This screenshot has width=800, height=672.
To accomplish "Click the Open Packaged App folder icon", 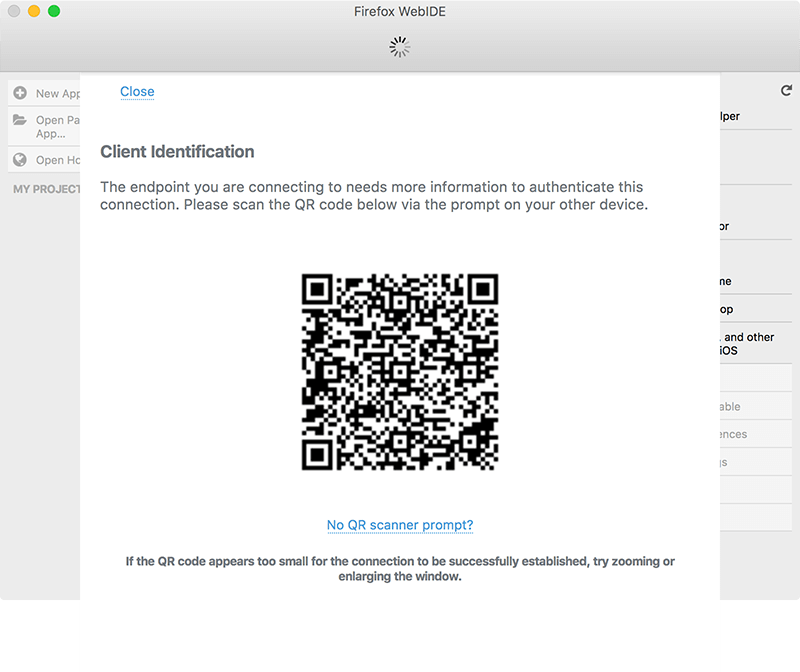I will pos(20,120).
